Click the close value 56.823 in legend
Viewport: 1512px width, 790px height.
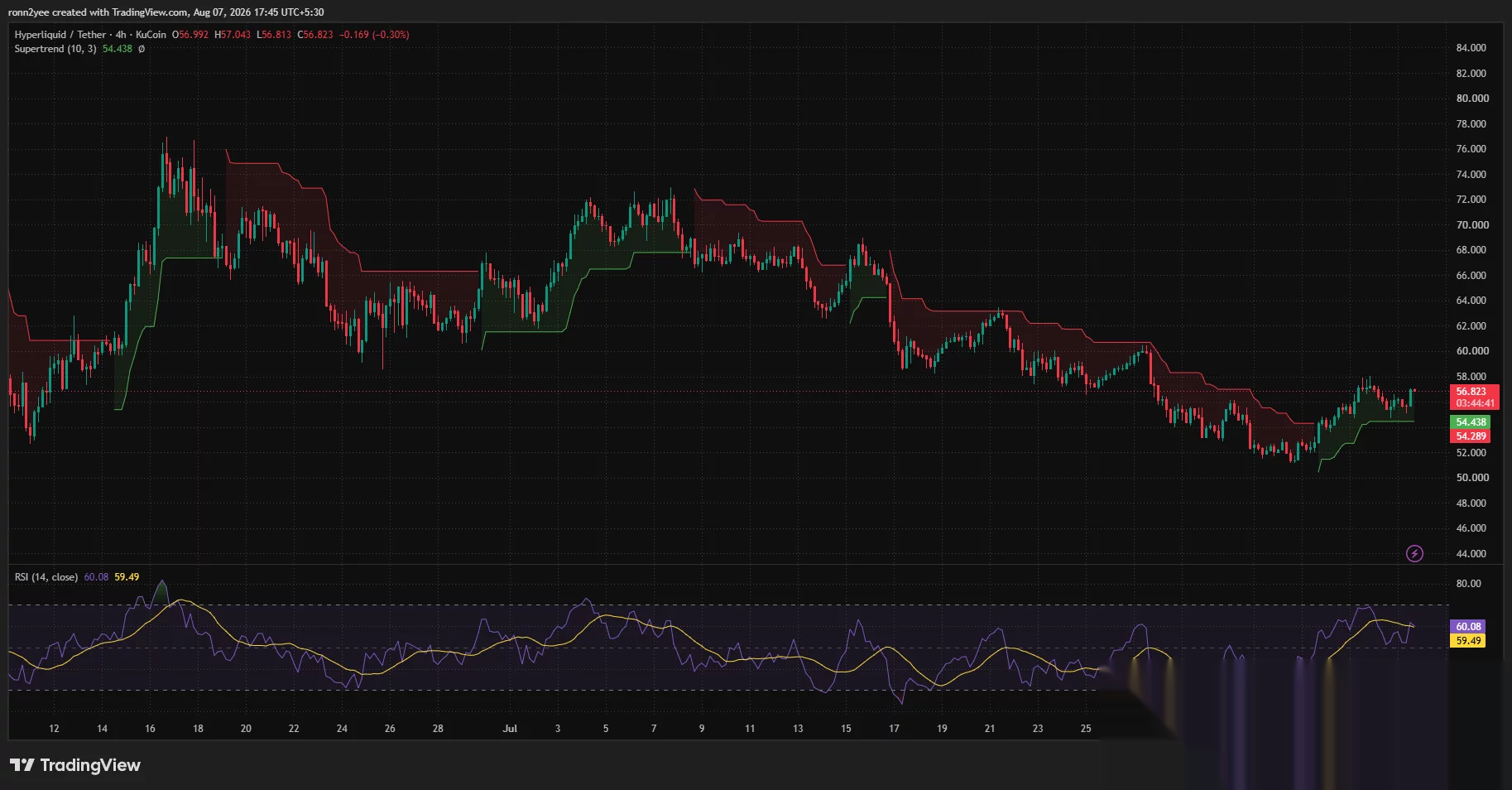point(319,35)
